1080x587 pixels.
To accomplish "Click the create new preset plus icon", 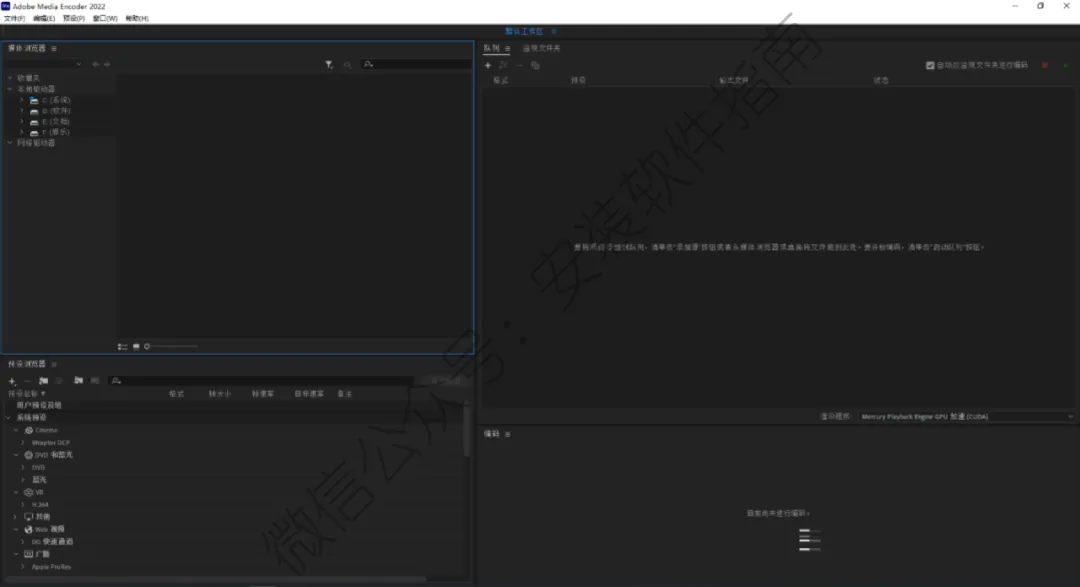I will click(12, 381).
